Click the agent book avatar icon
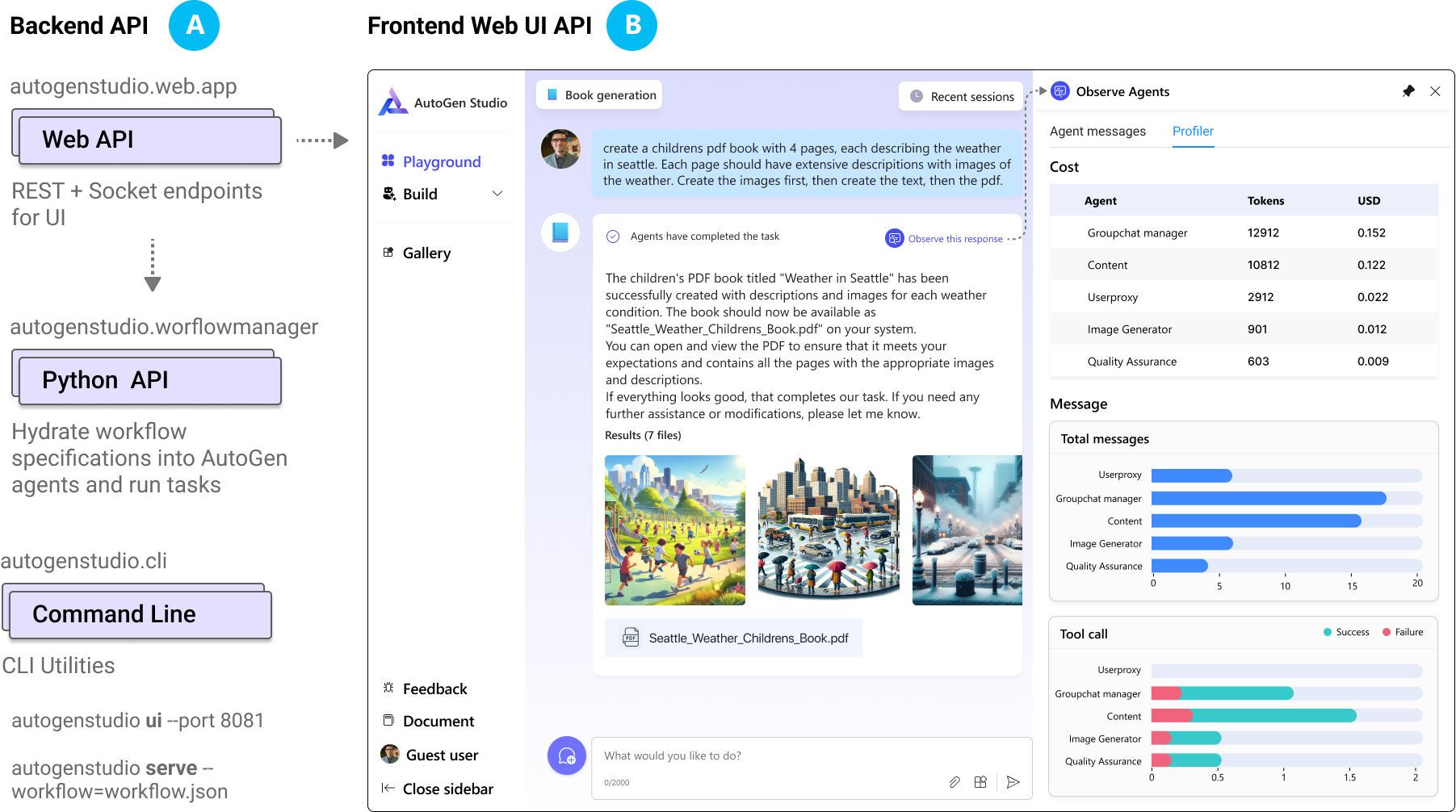Screen dimensions: 1456x812 point(560,232)
